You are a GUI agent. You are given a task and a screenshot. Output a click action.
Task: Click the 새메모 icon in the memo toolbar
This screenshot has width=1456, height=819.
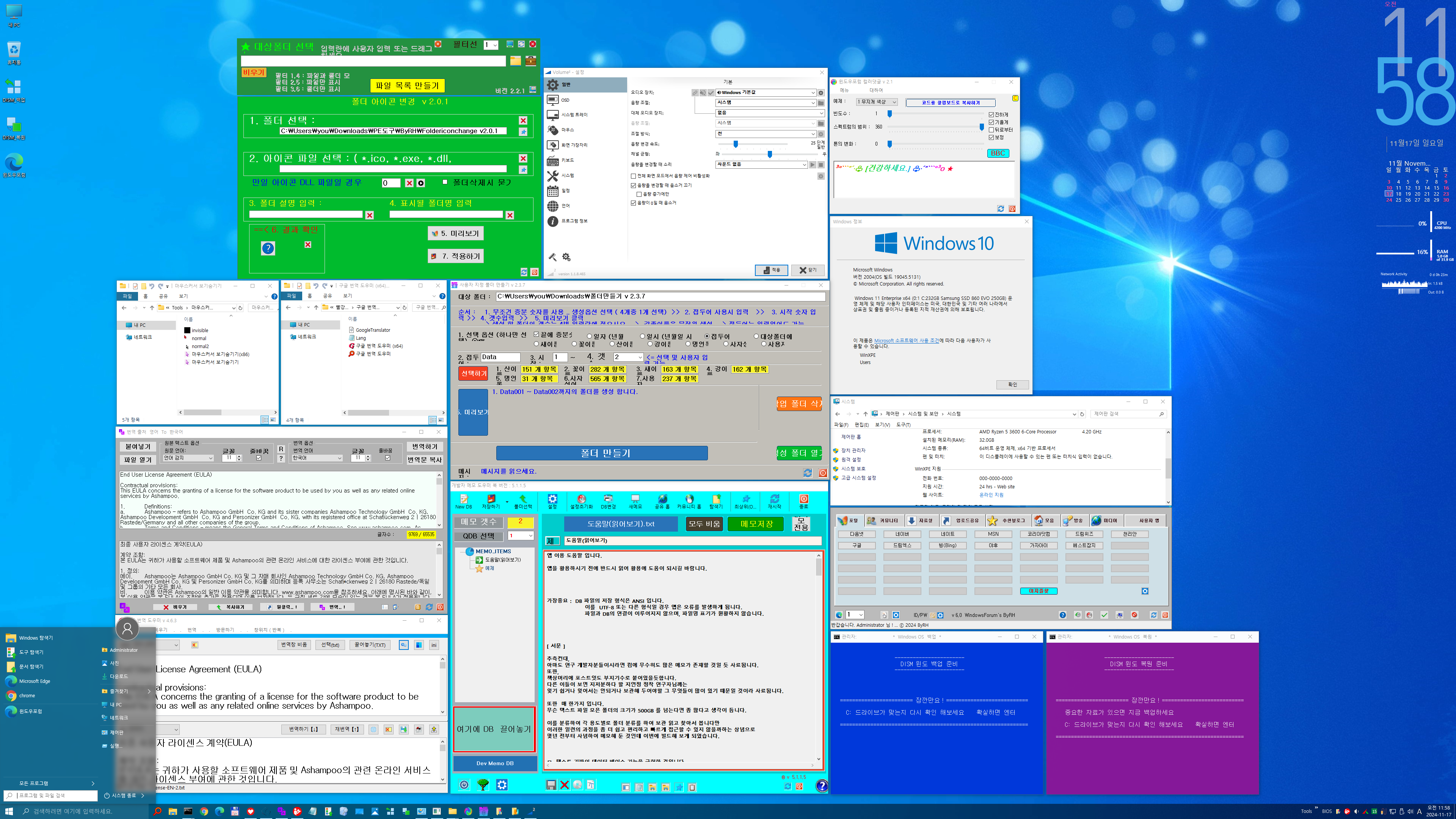click(635, 501)
